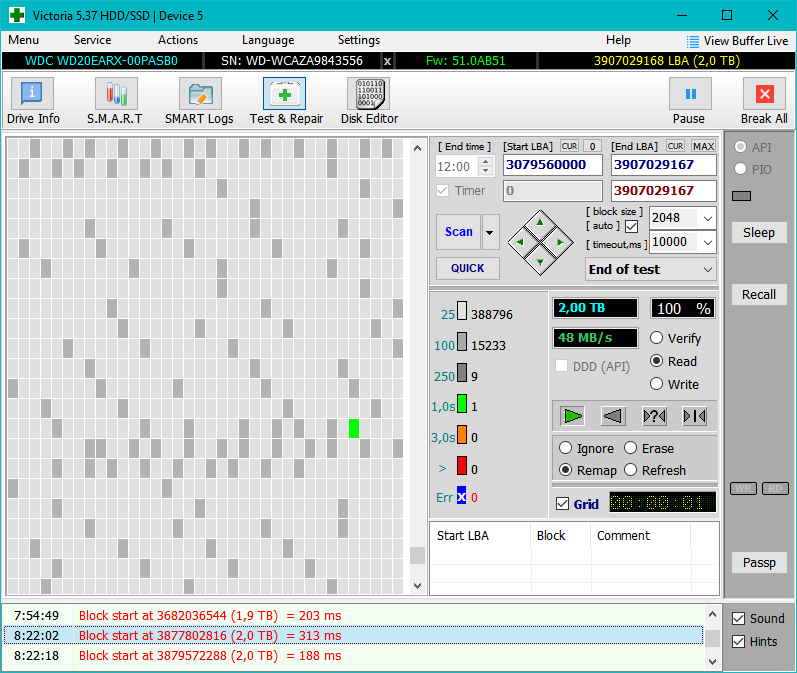
Task: Disable the Sound checkbox
Action: tap(738, 619)
